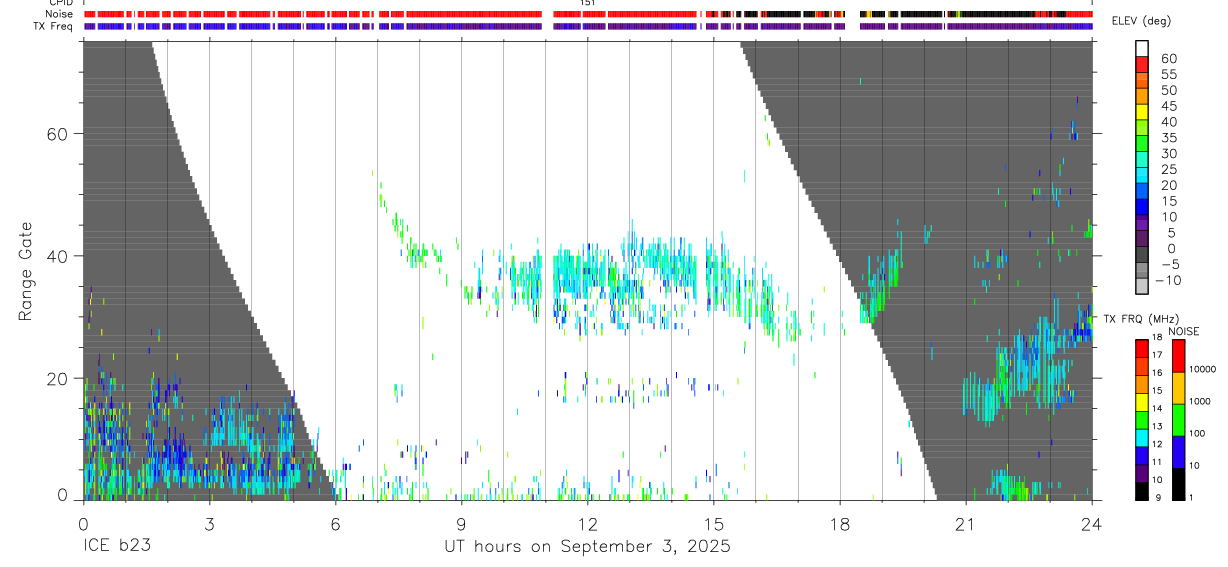
Task: Click ELEV color segment between 20 and 25
Action: coord(1142,174)
